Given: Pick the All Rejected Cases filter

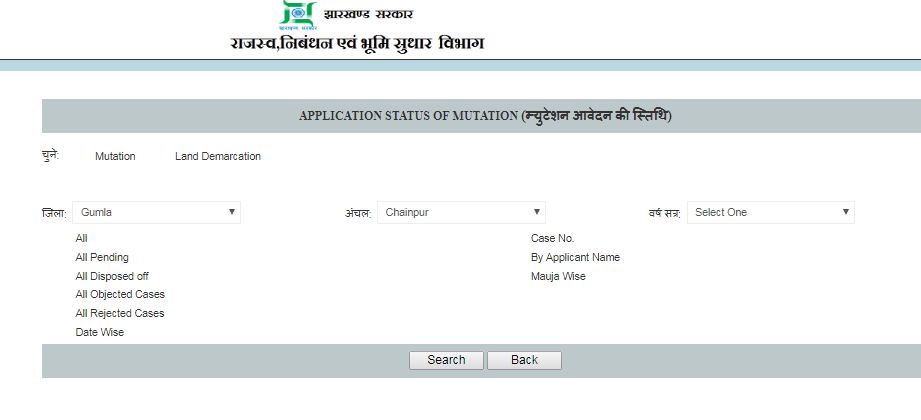Looking at the screenshot, I should coord(120,313).
